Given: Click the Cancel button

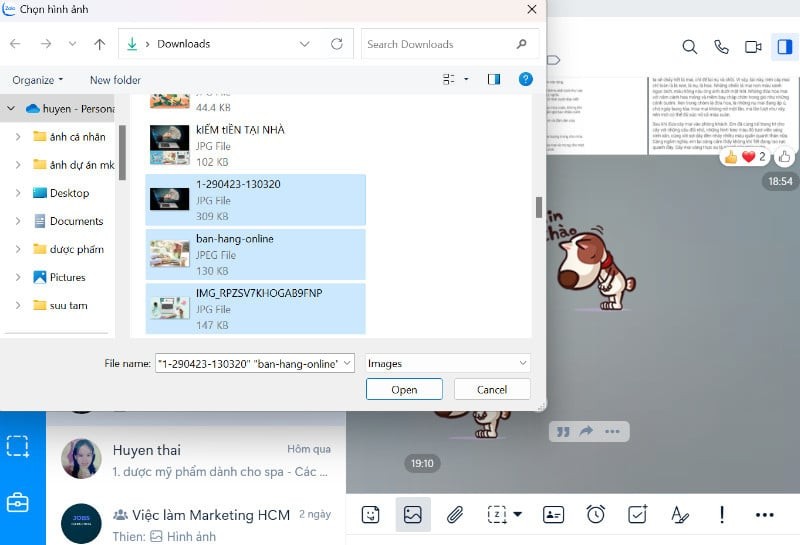Looking at the screenshot, I should tap(492, 389).
